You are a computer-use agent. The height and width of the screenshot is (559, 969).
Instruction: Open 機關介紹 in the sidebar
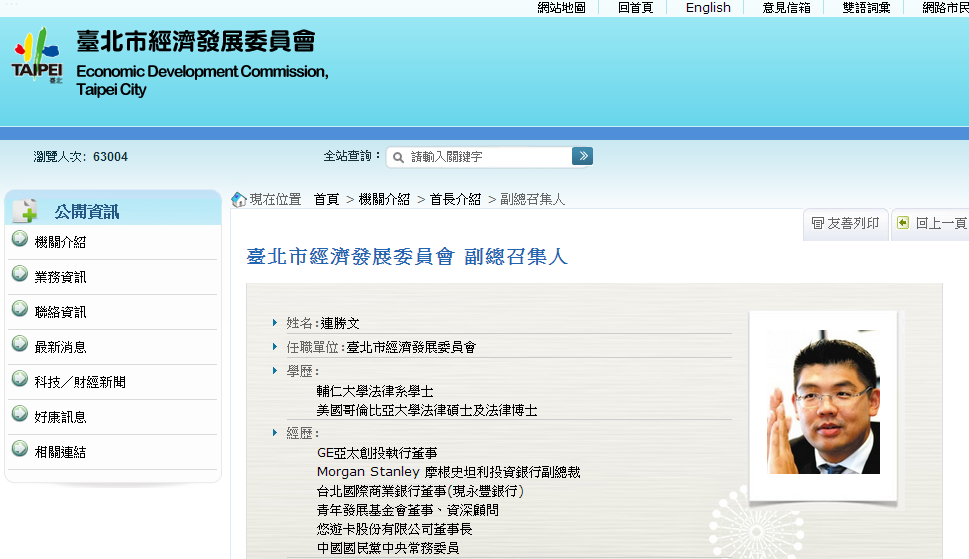coord(60,242)
